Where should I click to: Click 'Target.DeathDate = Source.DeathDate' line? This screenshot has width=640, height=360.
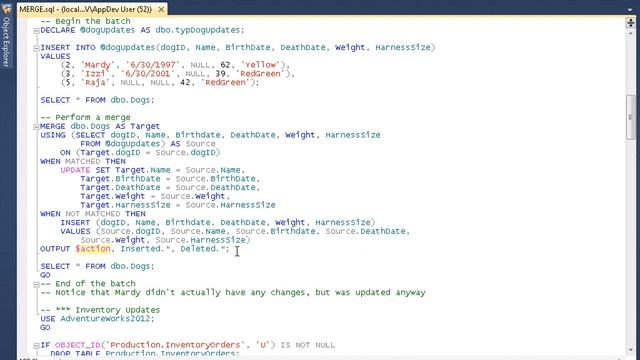click(170, 188)
